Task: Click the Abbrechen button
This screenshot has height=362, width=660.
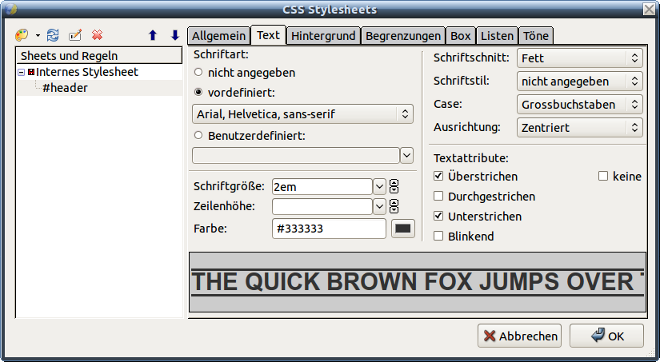Action: pyautogui.click(x=519, y=336)
